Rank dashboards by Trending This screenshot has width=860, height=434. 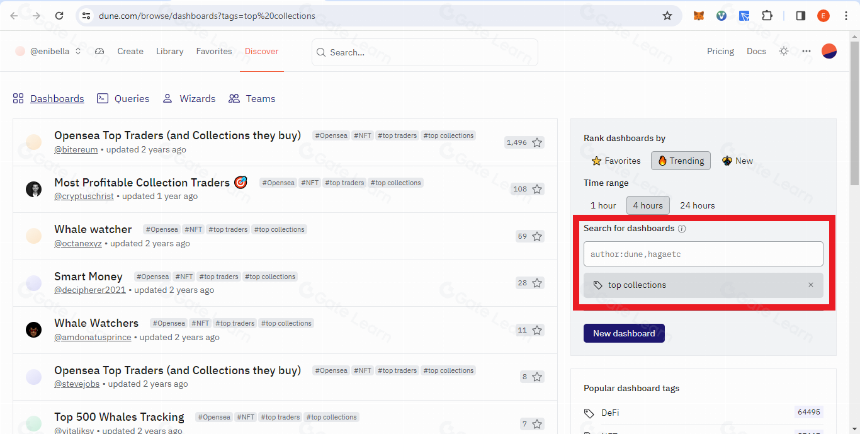[681, 161]
